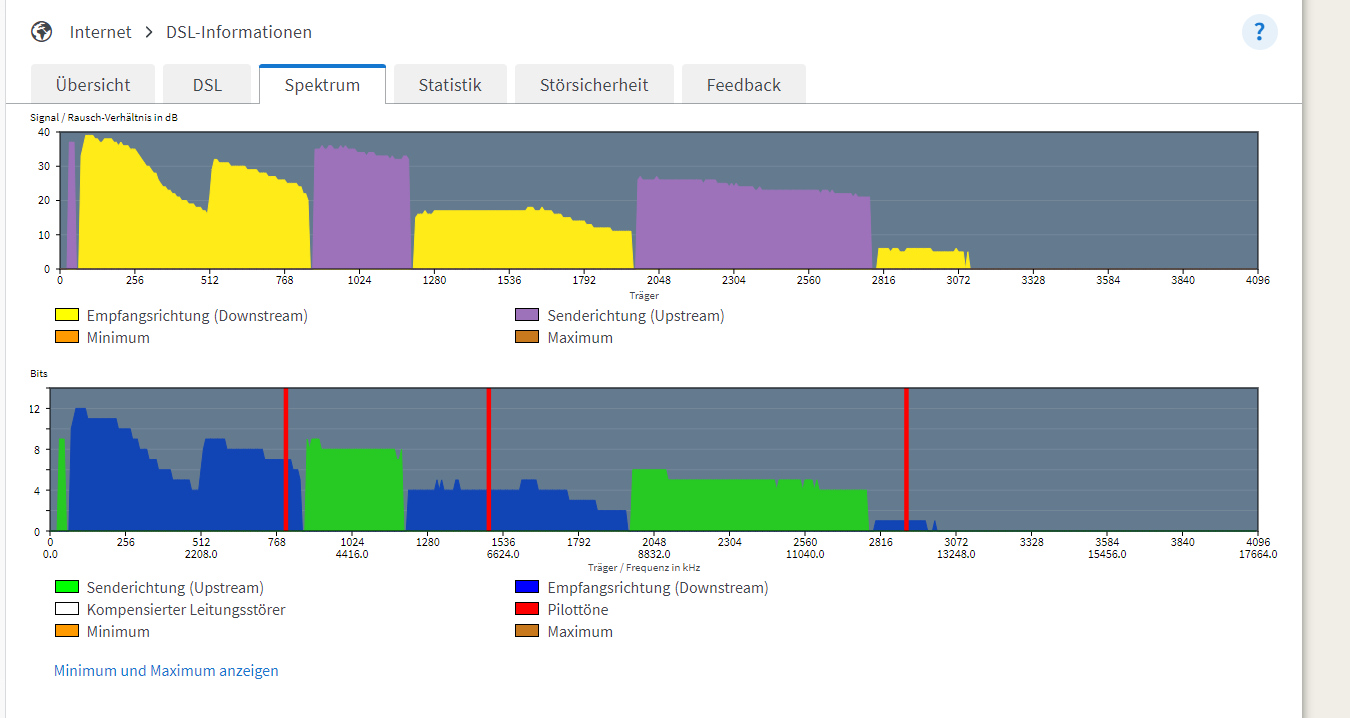Switch to the DSL tab
This screenshot has width=1350, height=718.
click(207, 85)
